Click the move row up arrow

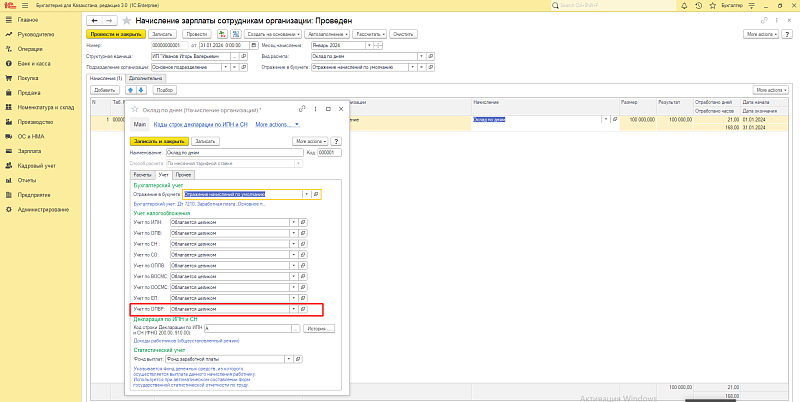[130, 90]
